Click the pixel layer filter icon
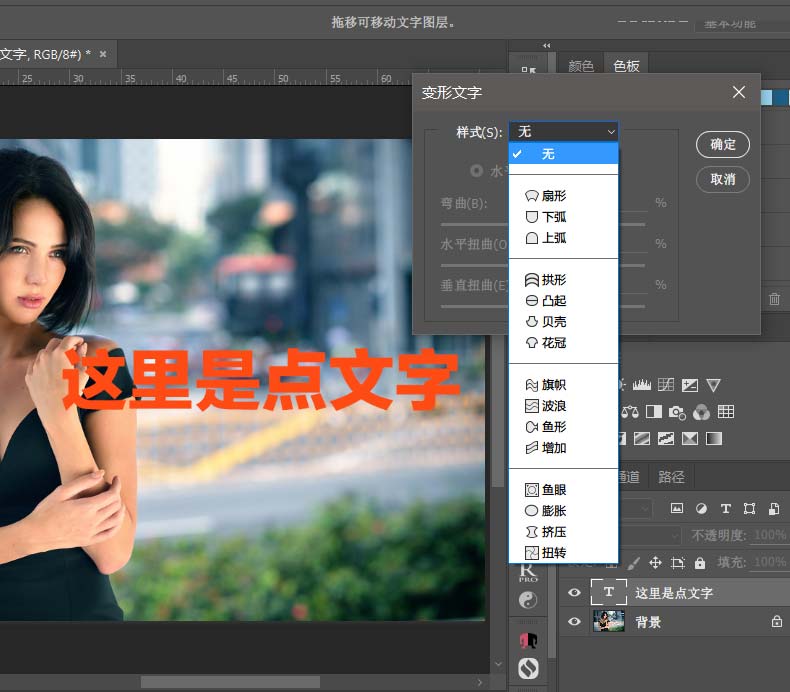The image size is (790, 692). tap(677, 508)
